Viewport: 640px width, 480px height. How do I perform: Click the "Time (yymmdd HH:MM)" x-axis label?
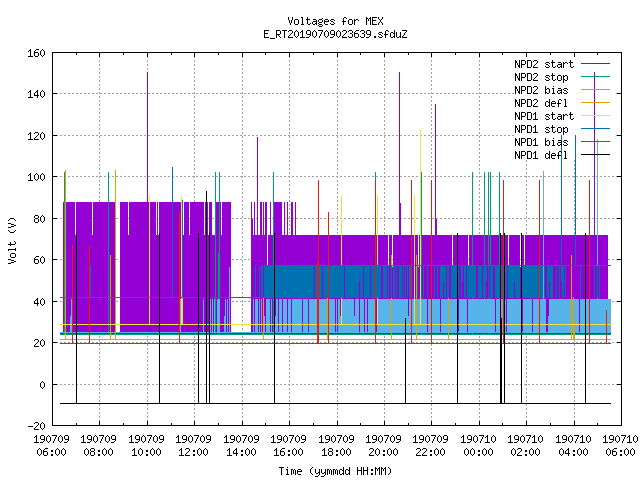(x=335, y=471)
